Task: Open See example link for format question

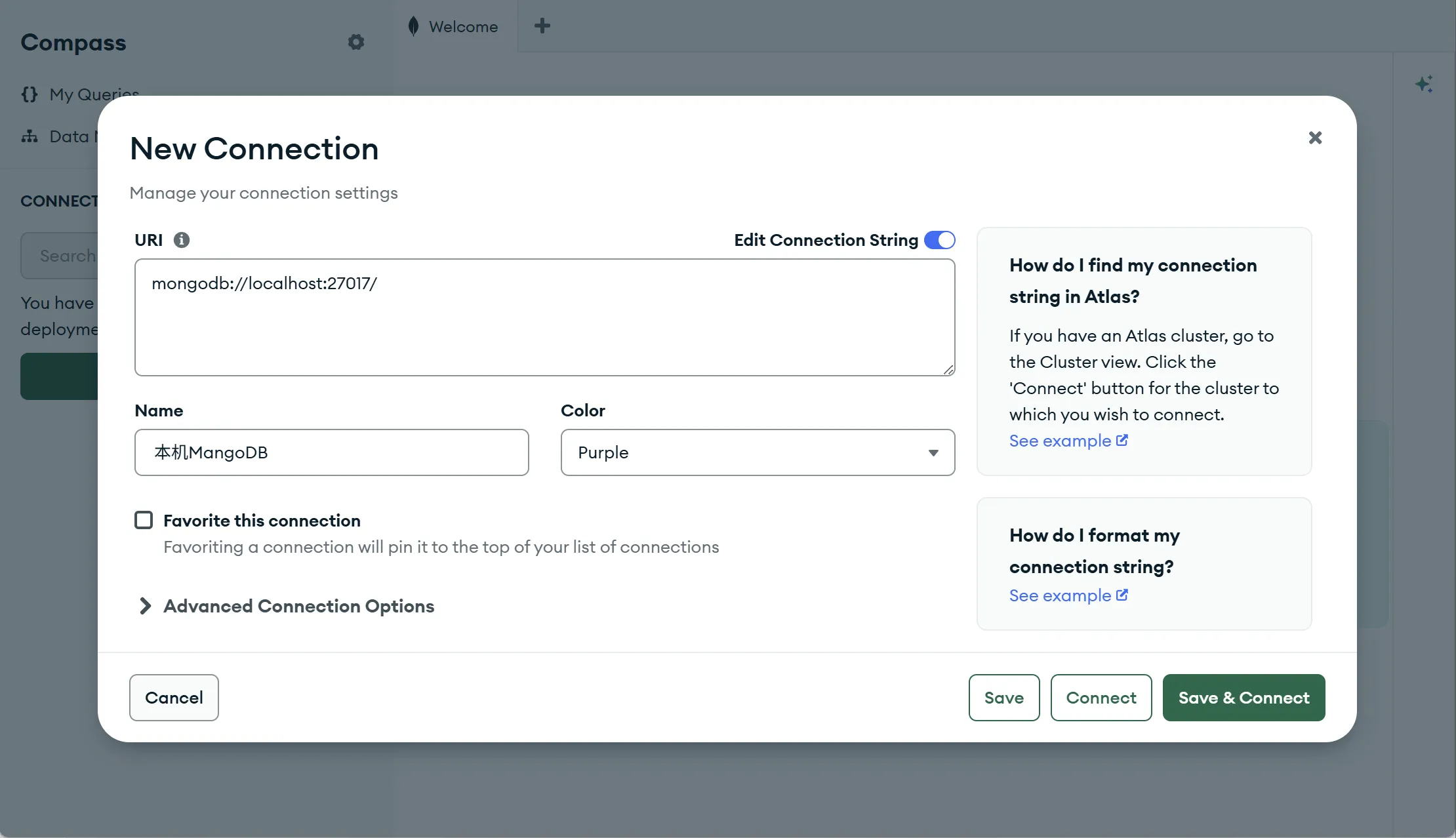Action: pos(1060,595)
